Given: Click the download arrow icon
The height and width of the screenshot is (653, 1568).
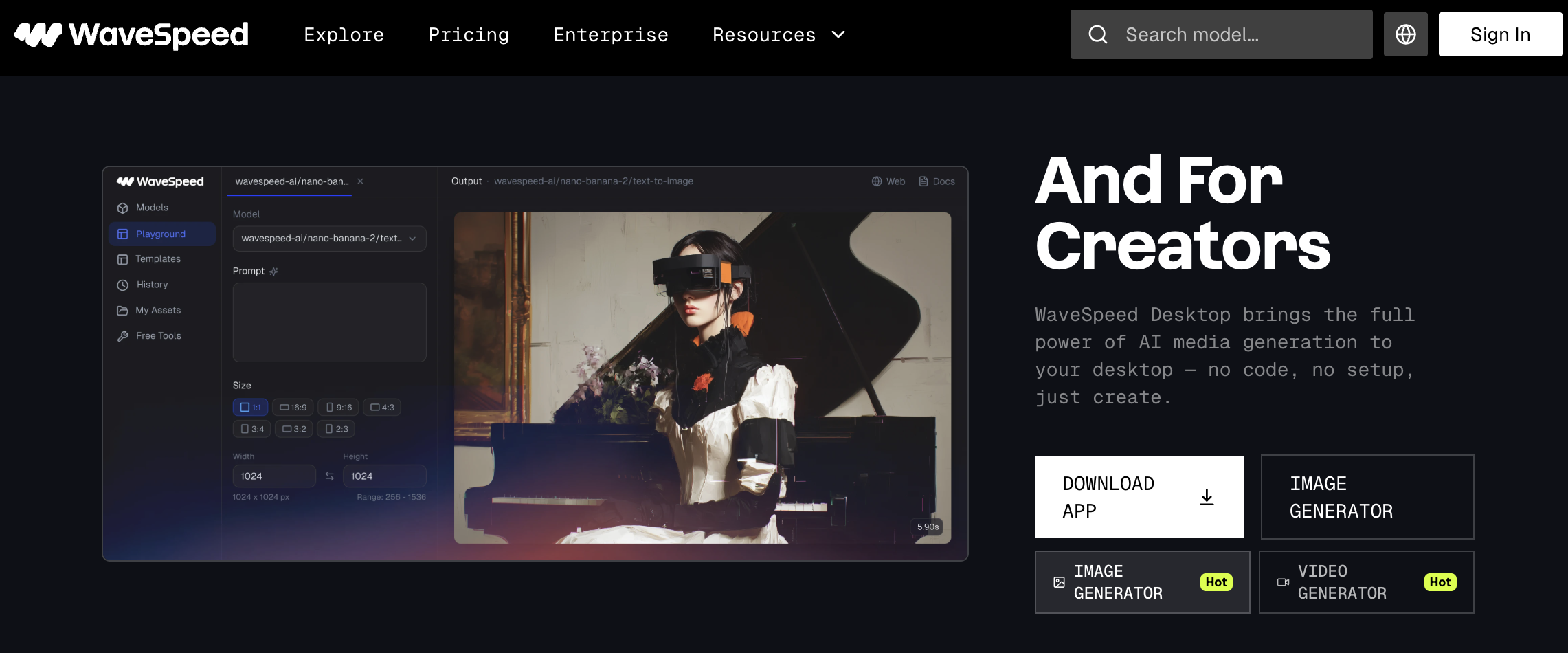Looking at the screenshot, I should (1207, 497).
